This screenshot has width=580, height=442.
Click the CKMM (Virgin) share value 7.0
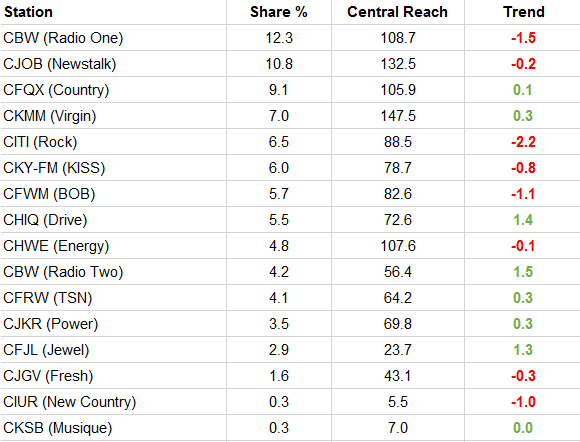pos(279,116)
